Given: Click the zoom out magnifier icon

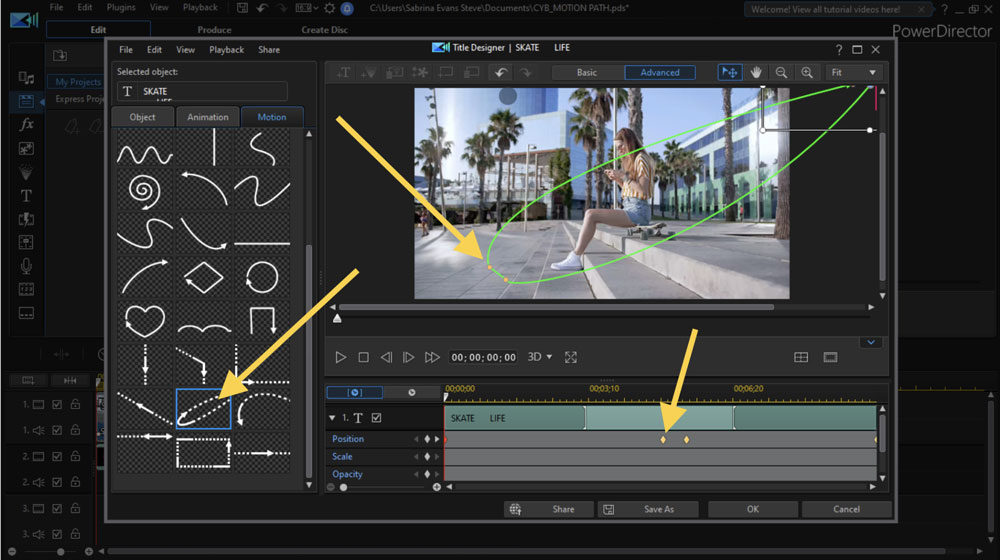Looking at the screenshot, I should click(781, 72).
